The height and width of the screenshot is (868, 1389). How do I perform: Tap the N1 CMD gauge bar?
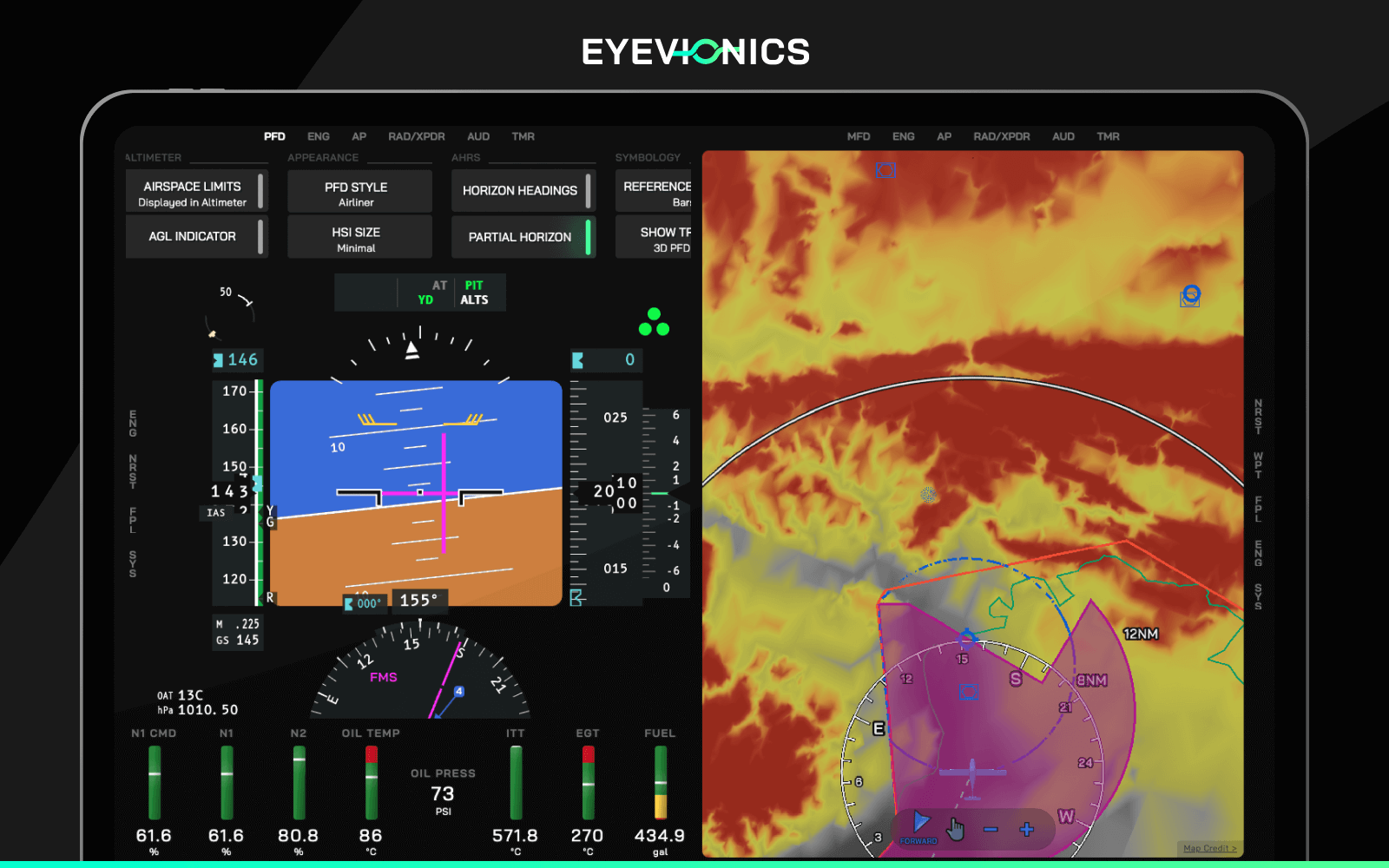155,783
